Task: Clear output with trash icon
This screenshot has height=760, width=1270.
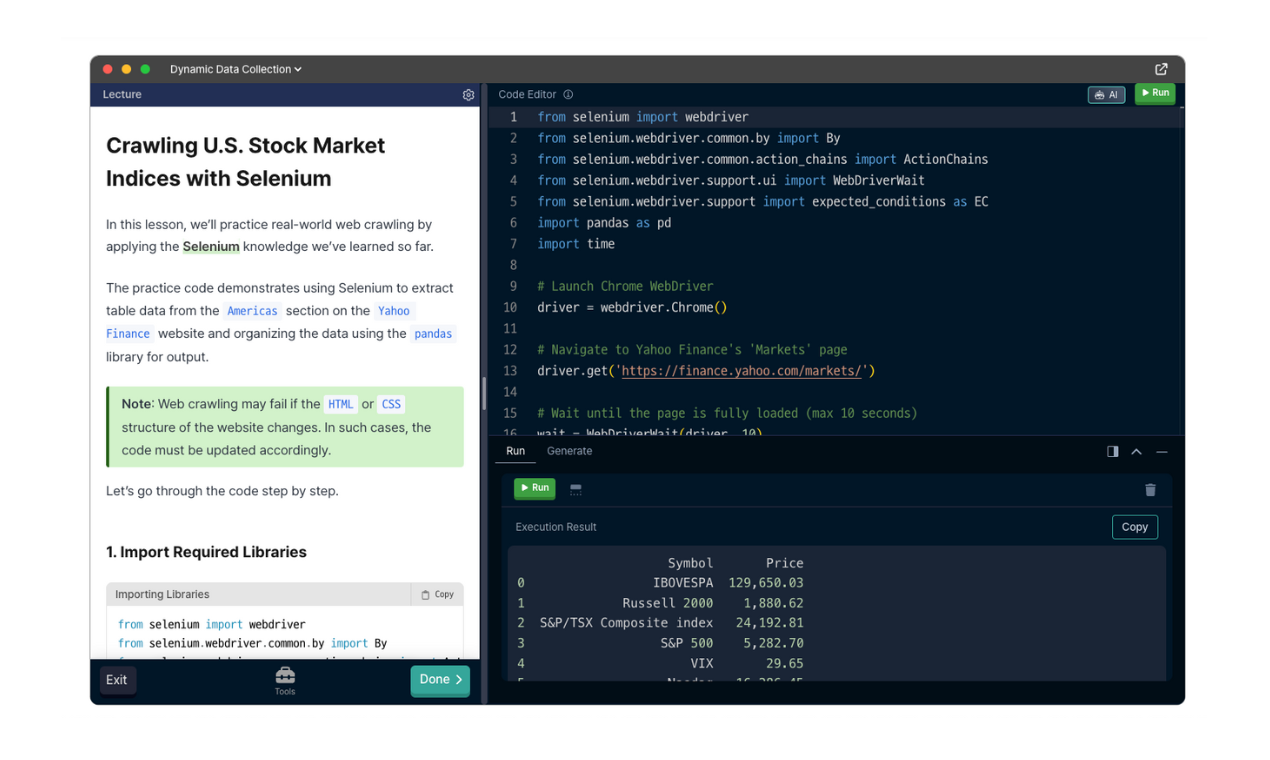Action: pyautogui.click(x=1150, y=489)
